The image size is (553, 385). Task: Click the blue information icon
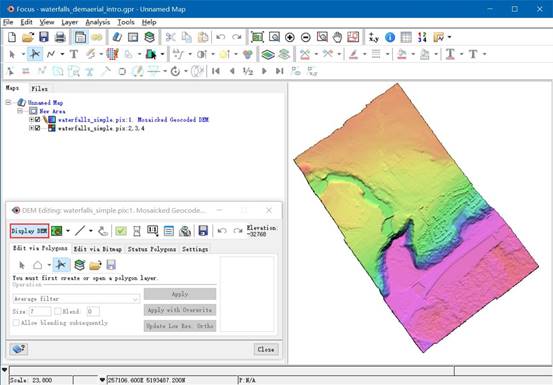click(x=390, y=37)
